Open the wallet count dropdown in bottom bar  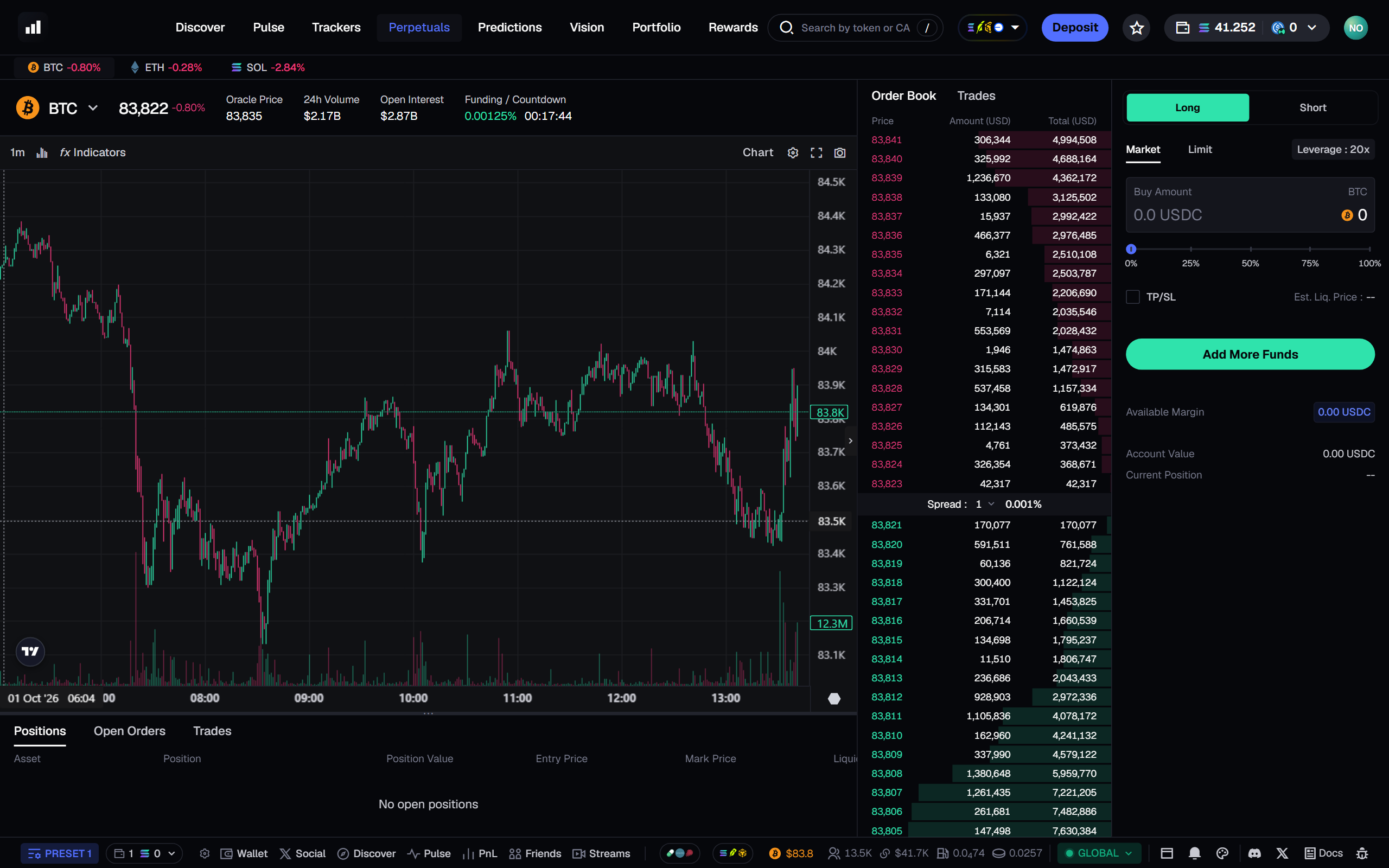click(144, 854)
